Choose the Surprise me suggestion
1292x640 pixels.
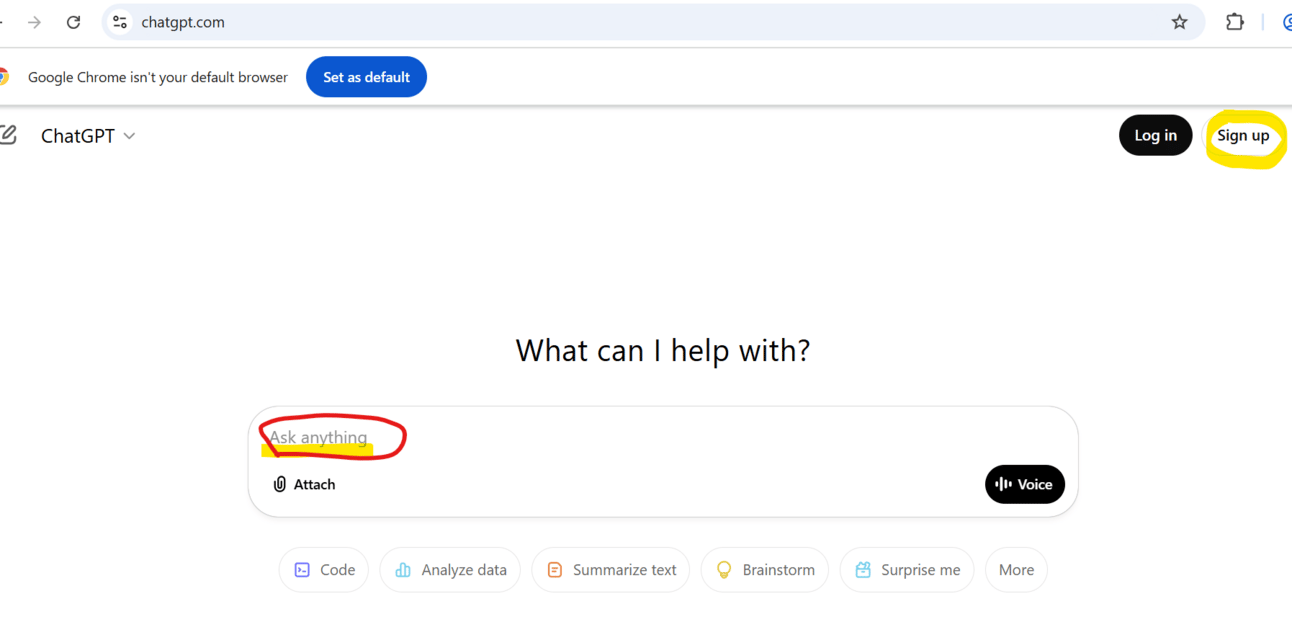(907, 570)
